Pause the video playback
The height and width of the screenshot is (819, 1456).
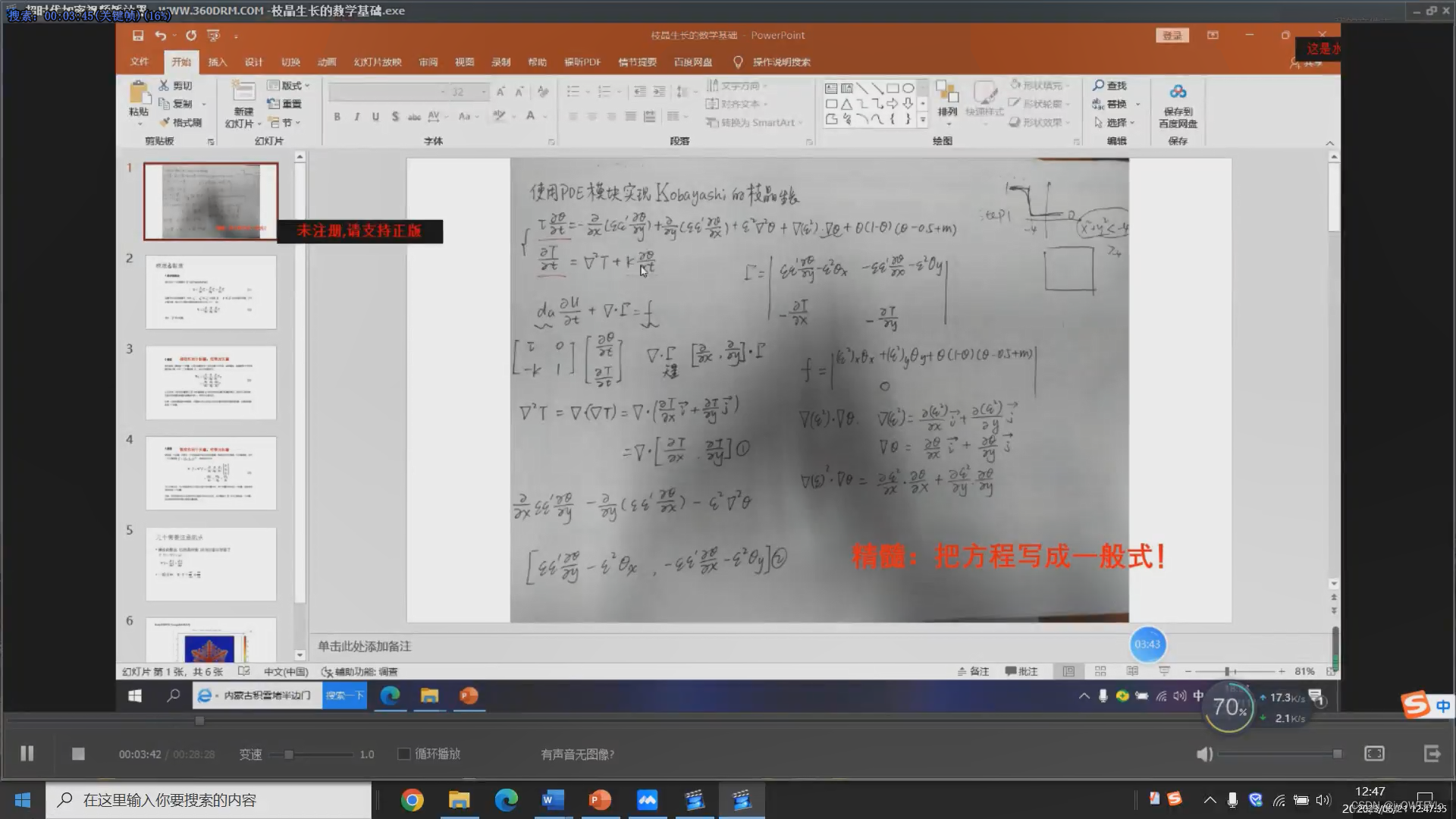pyautogui.click(x=27, y=753)
